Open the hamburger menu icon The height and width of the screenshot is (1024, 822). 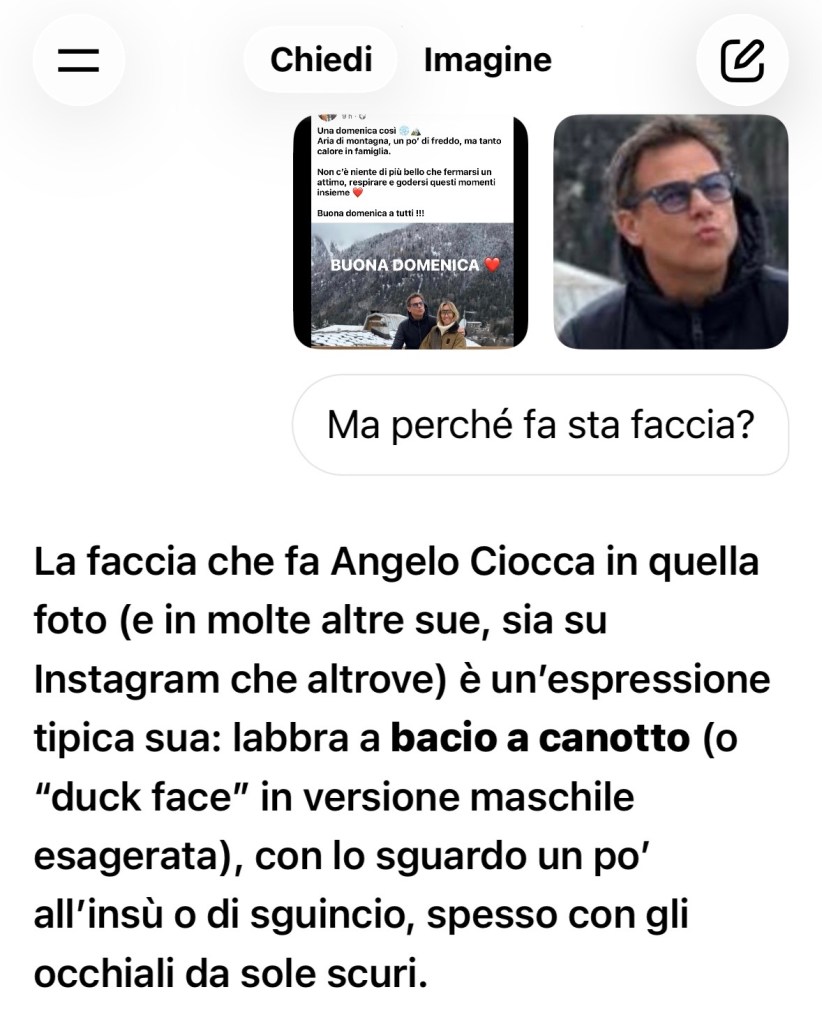[78, 60]
